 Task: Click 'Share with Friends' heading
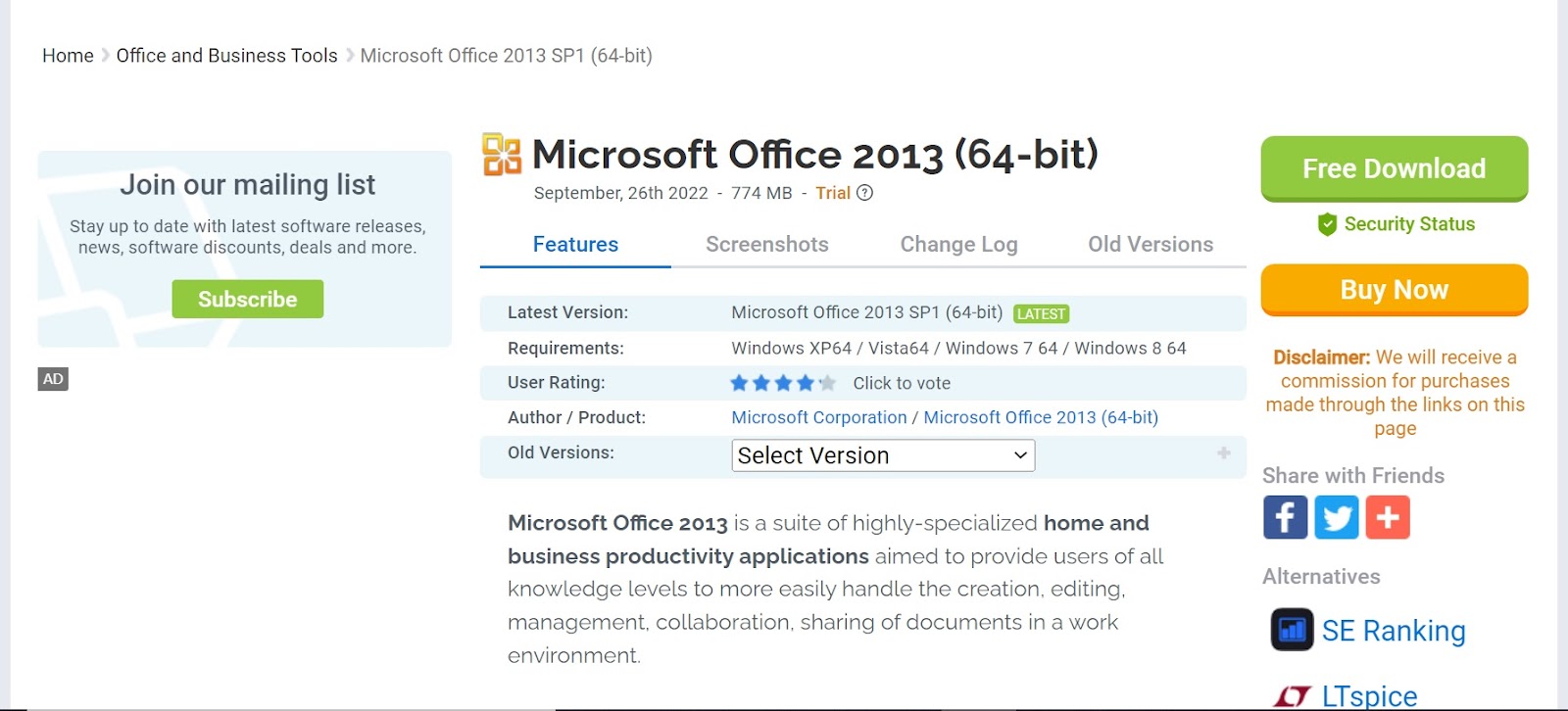pyautogui.click(x=1353, y=476)
